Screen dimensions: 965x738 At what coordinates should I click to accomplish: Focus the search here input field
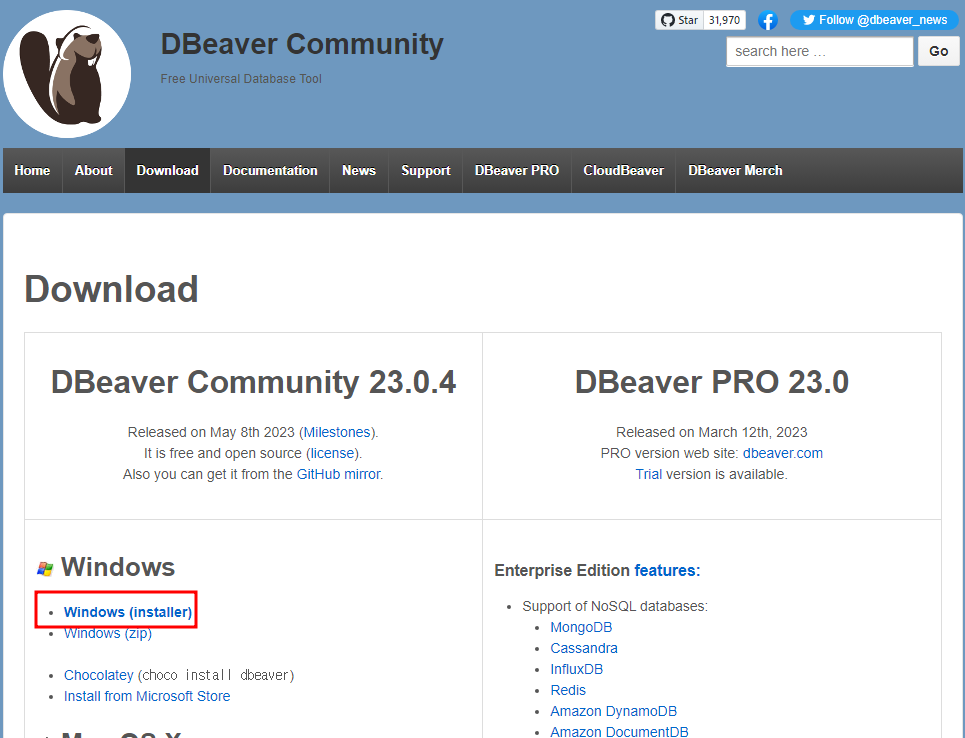coord(820,51)
